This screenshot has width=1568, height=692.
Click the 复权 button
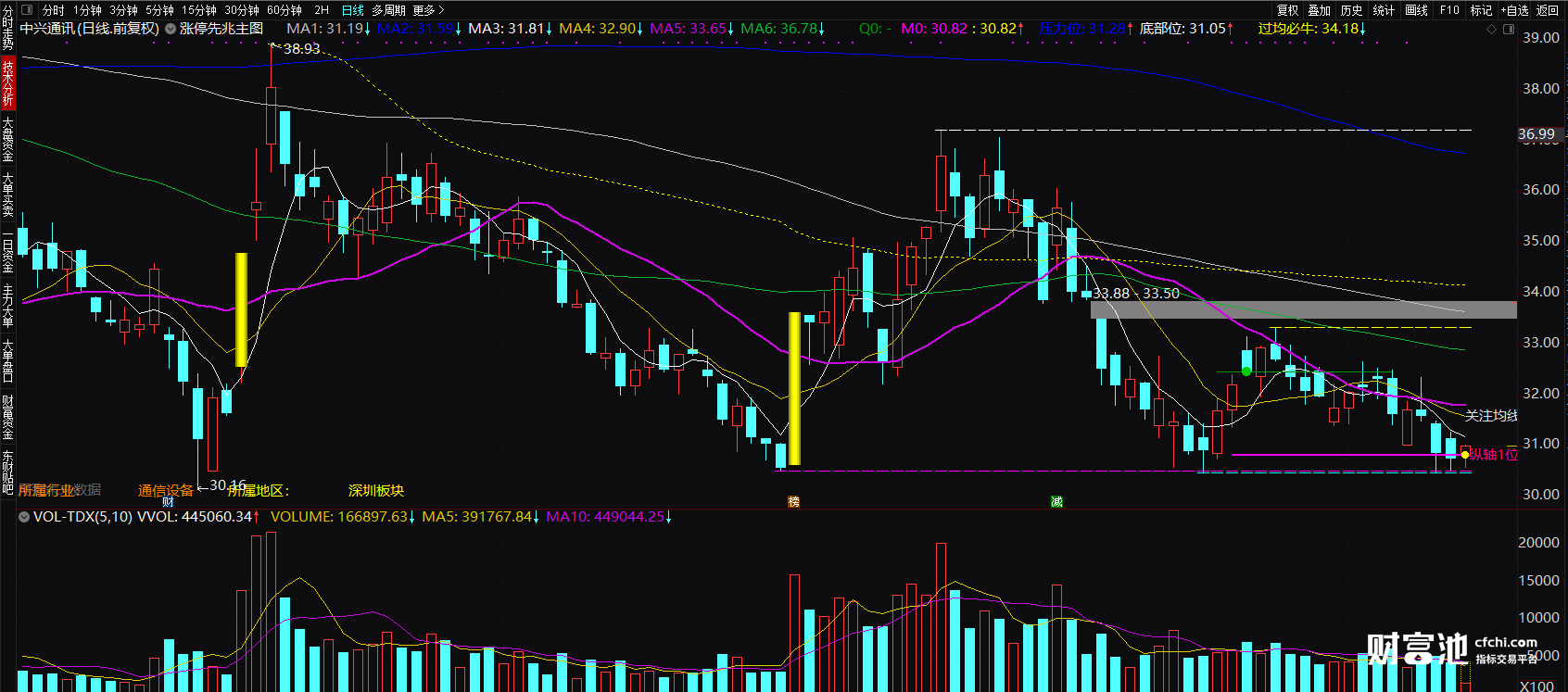click(x=1287, y=10)
